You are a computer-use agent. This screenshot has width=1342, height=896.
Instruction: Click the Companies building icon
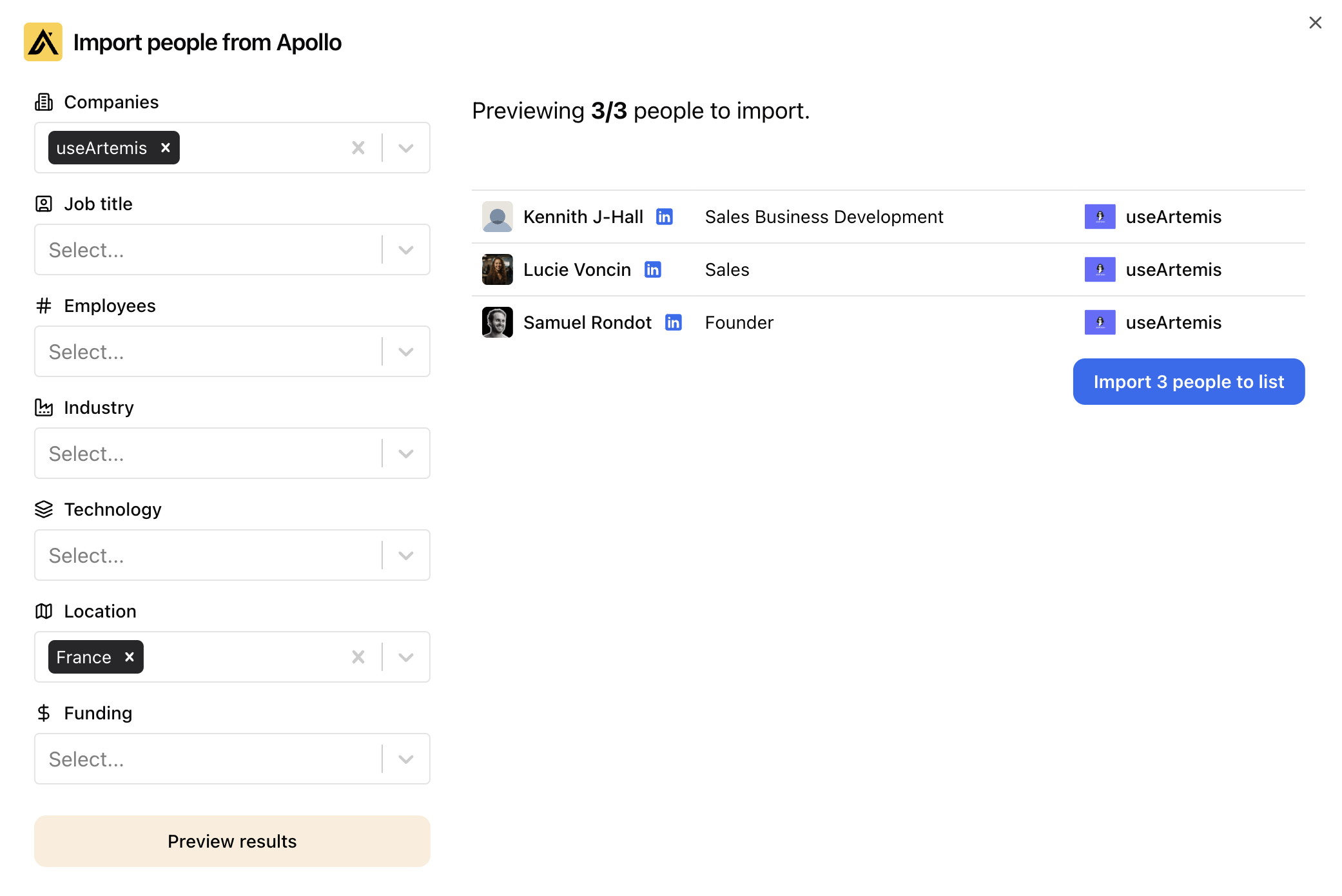[x=44, y=102]
